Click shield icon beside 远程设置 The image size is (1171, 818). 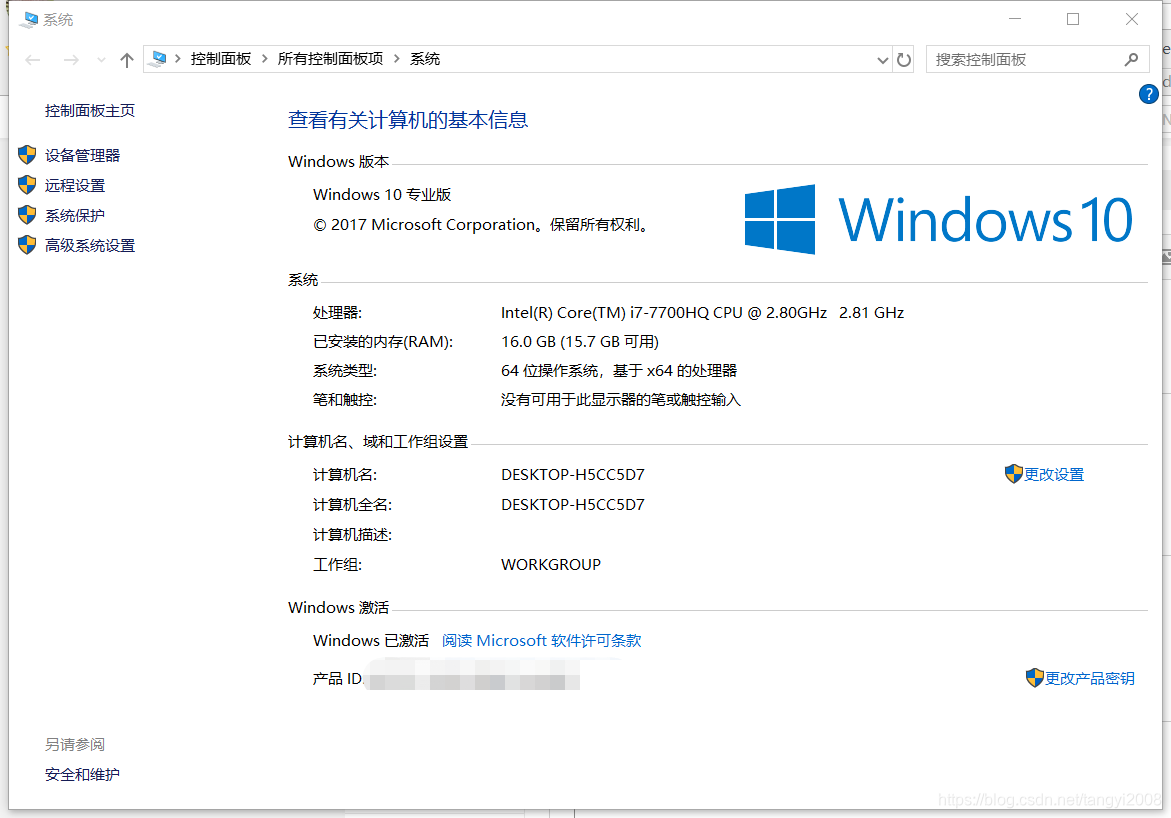(x=27, y=185)
